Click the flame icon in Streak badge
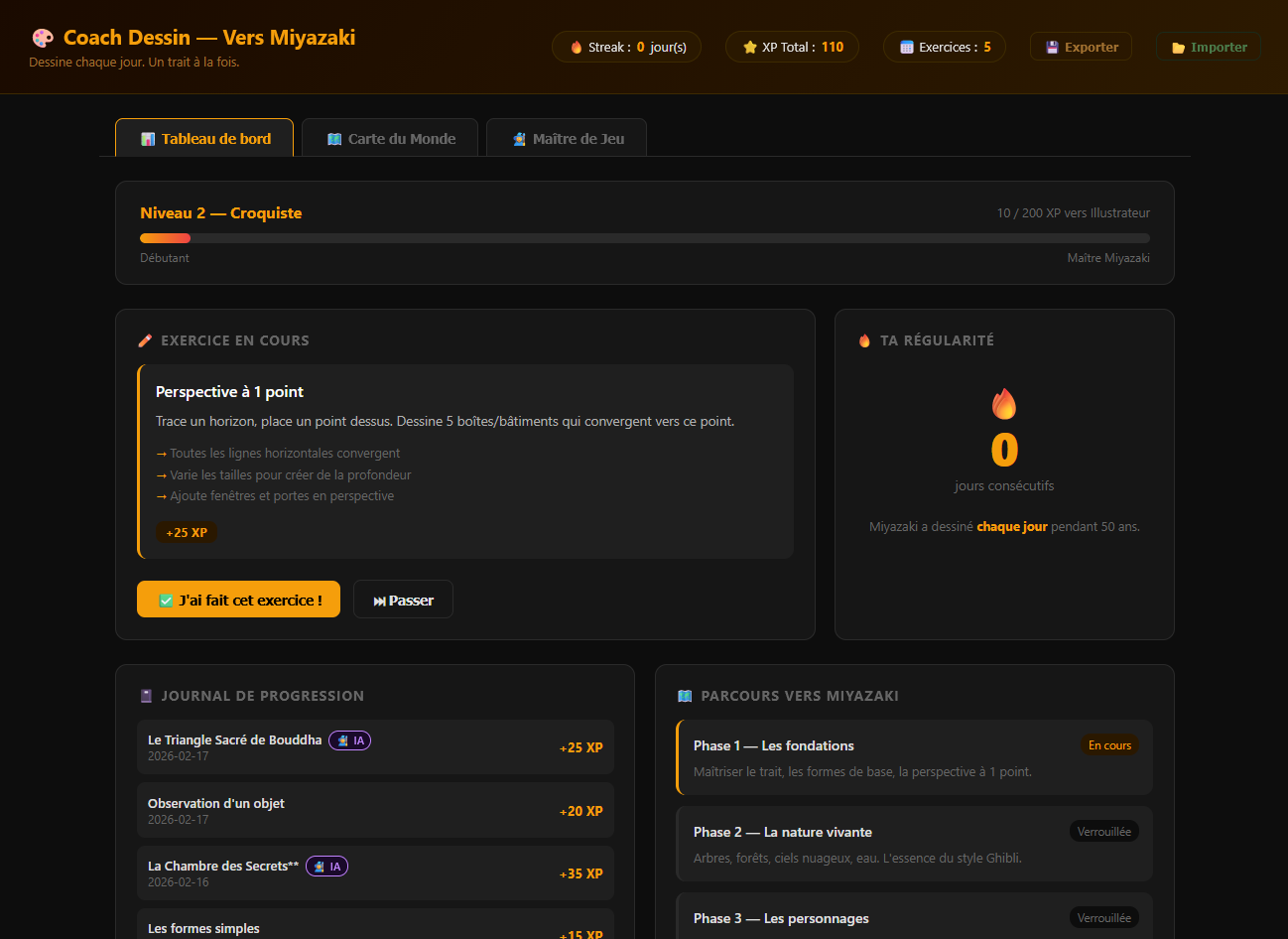Screen dimensions: 1288x939 576,47
